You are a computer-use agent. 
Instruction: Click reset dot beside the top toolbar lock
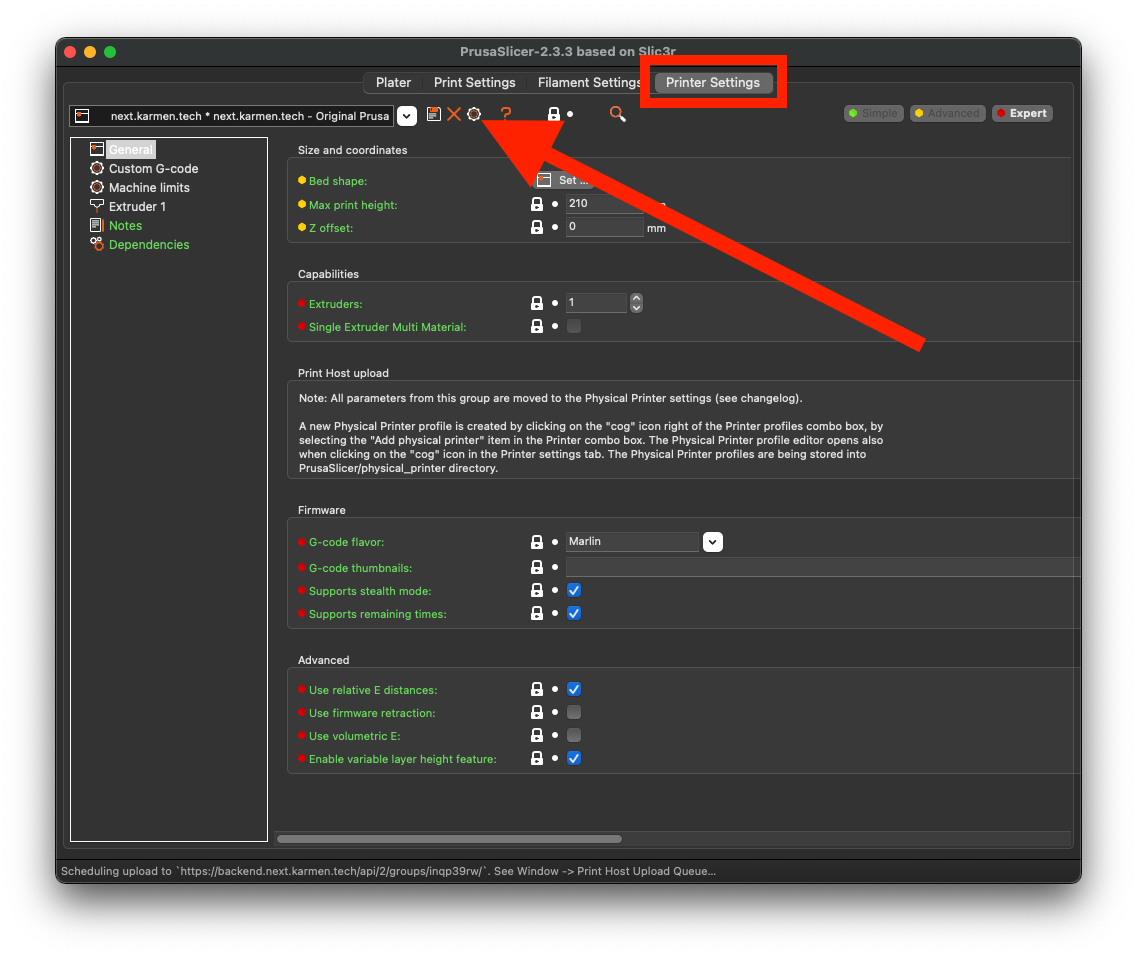[x=570, y=114]
